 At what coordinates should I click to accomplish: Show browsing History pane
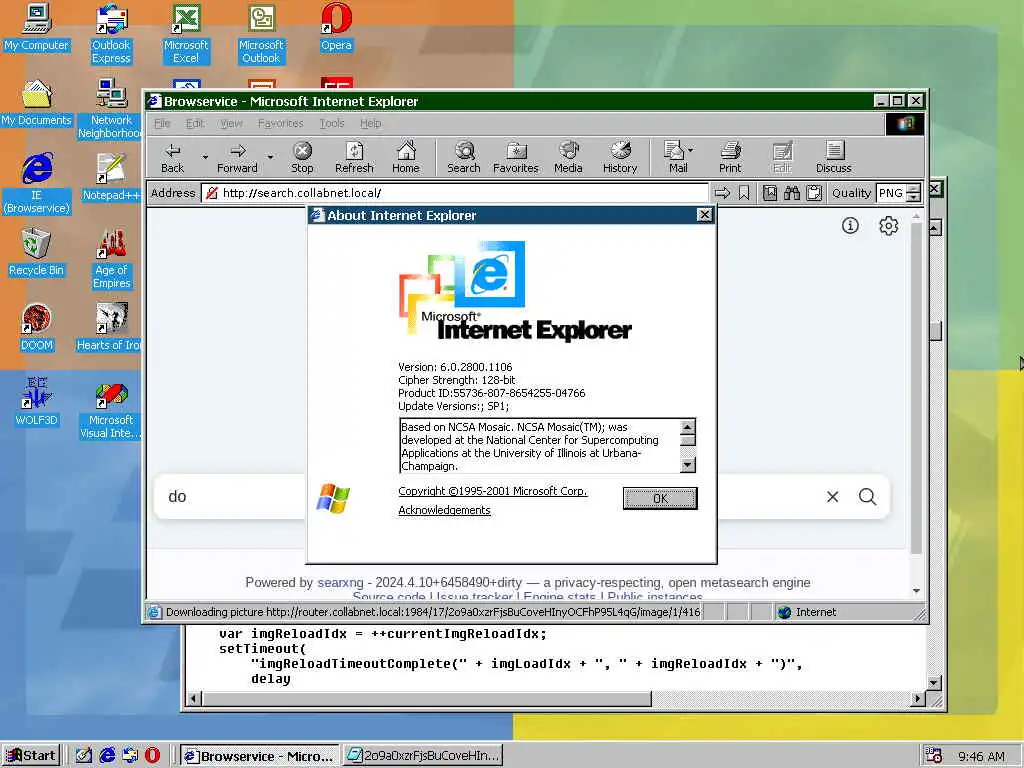[x=620, y=158]
